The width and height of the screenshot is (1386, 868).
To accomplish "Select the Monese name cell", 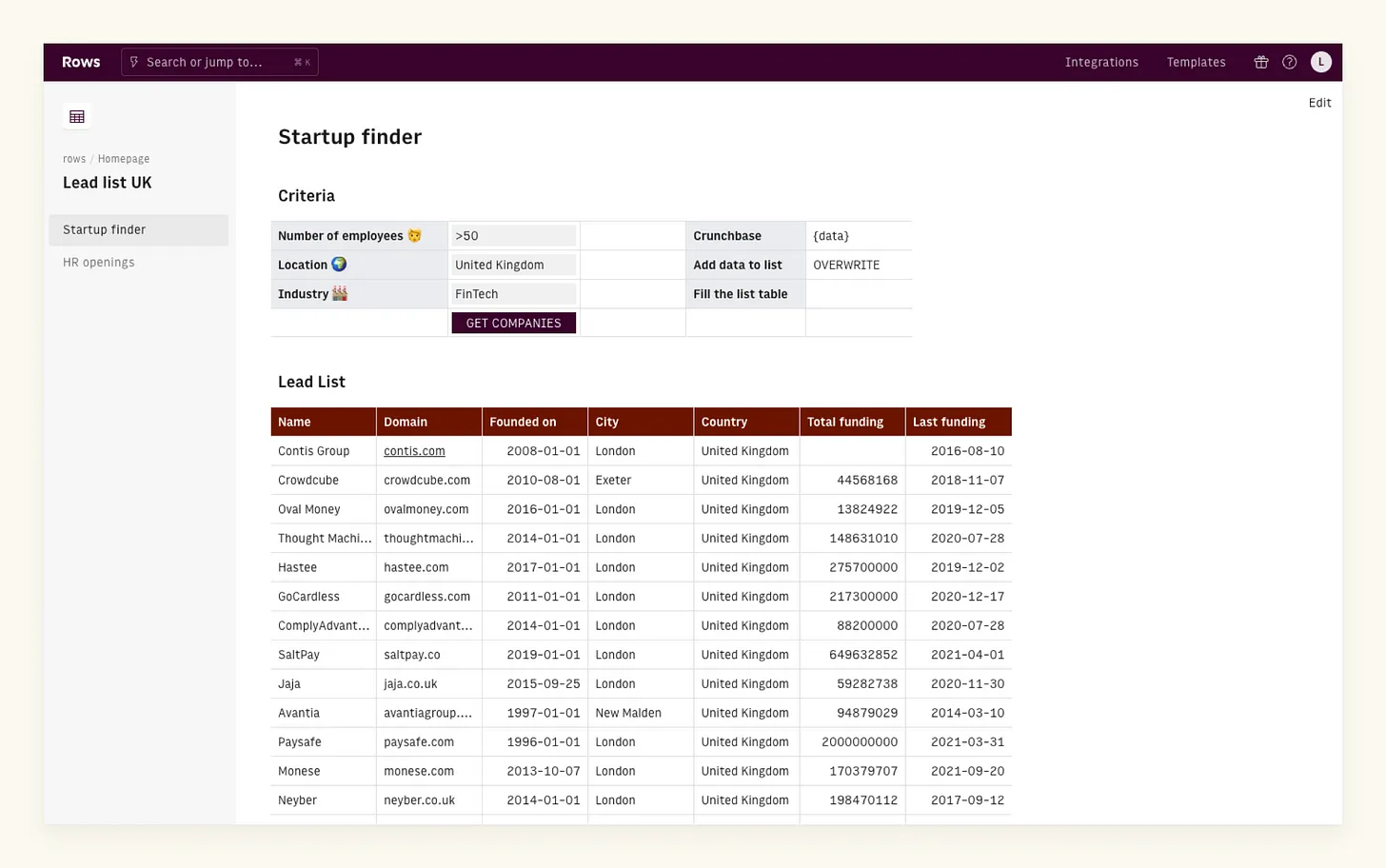I will coord(324,771).
